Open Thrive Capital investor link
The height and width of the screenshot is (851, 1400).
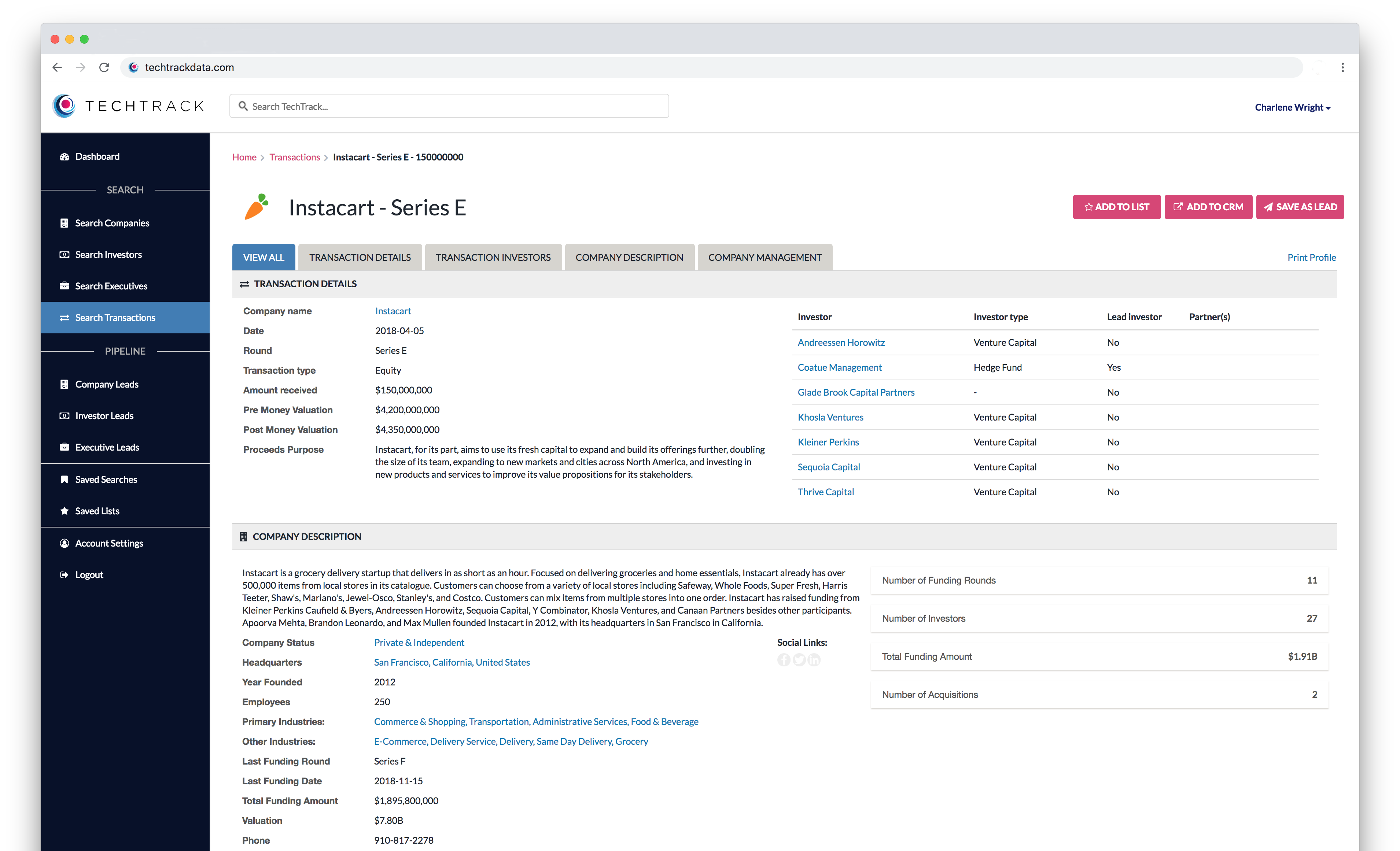[x=826, y=492]
